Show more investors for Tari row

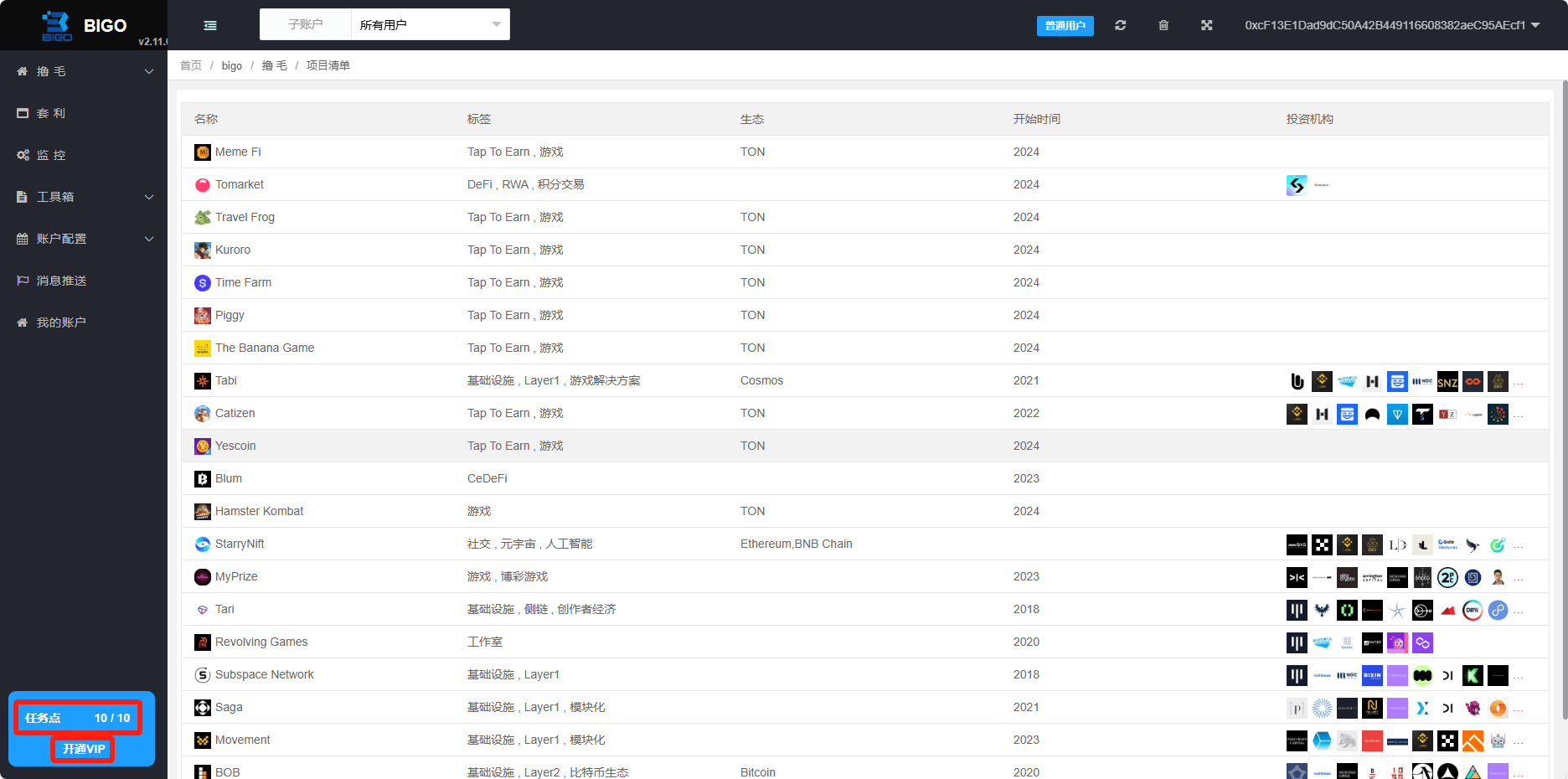pyautogui.click(x=1519, y=611)
